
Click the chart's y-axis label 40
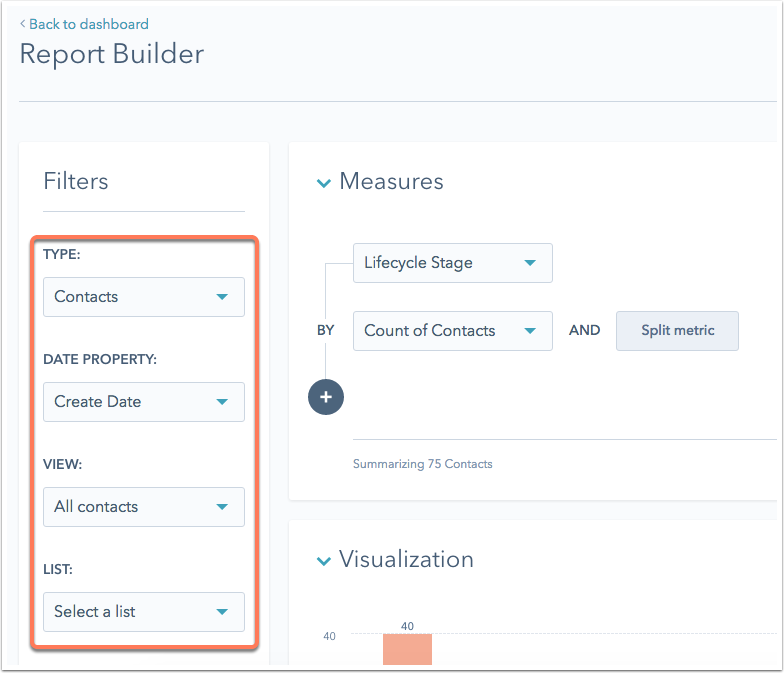(x=330, y=636)
